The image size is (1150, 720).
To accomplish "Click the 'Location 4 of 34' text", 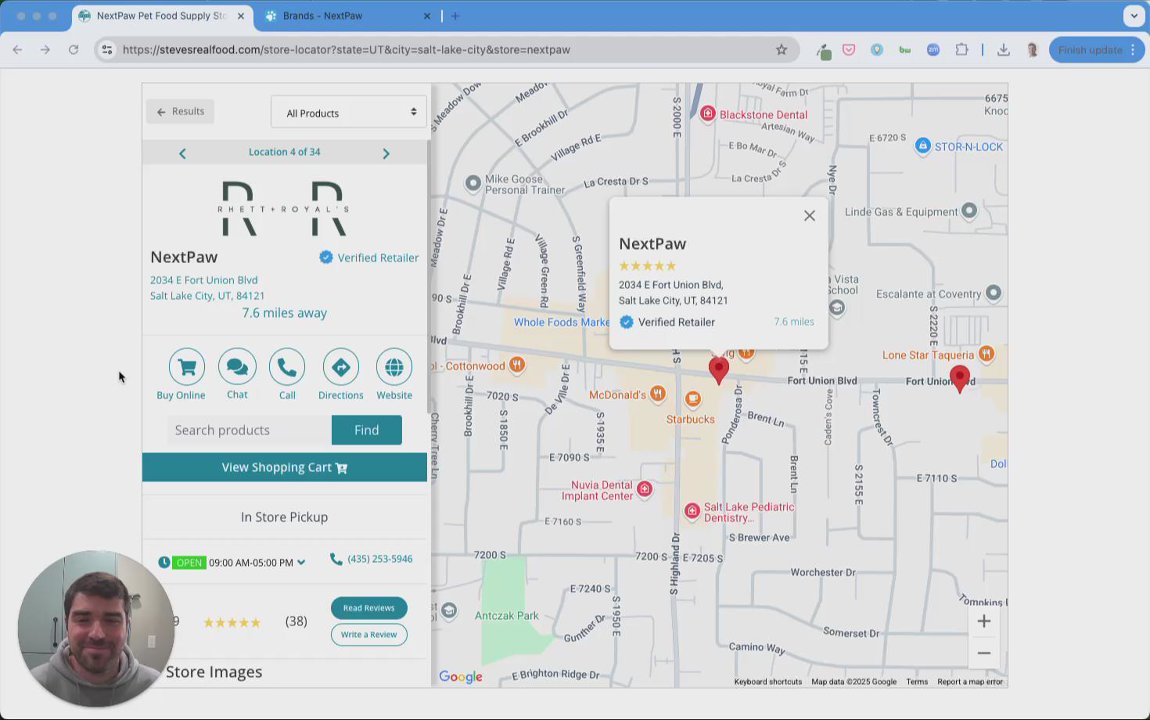I will click(285, 152).
